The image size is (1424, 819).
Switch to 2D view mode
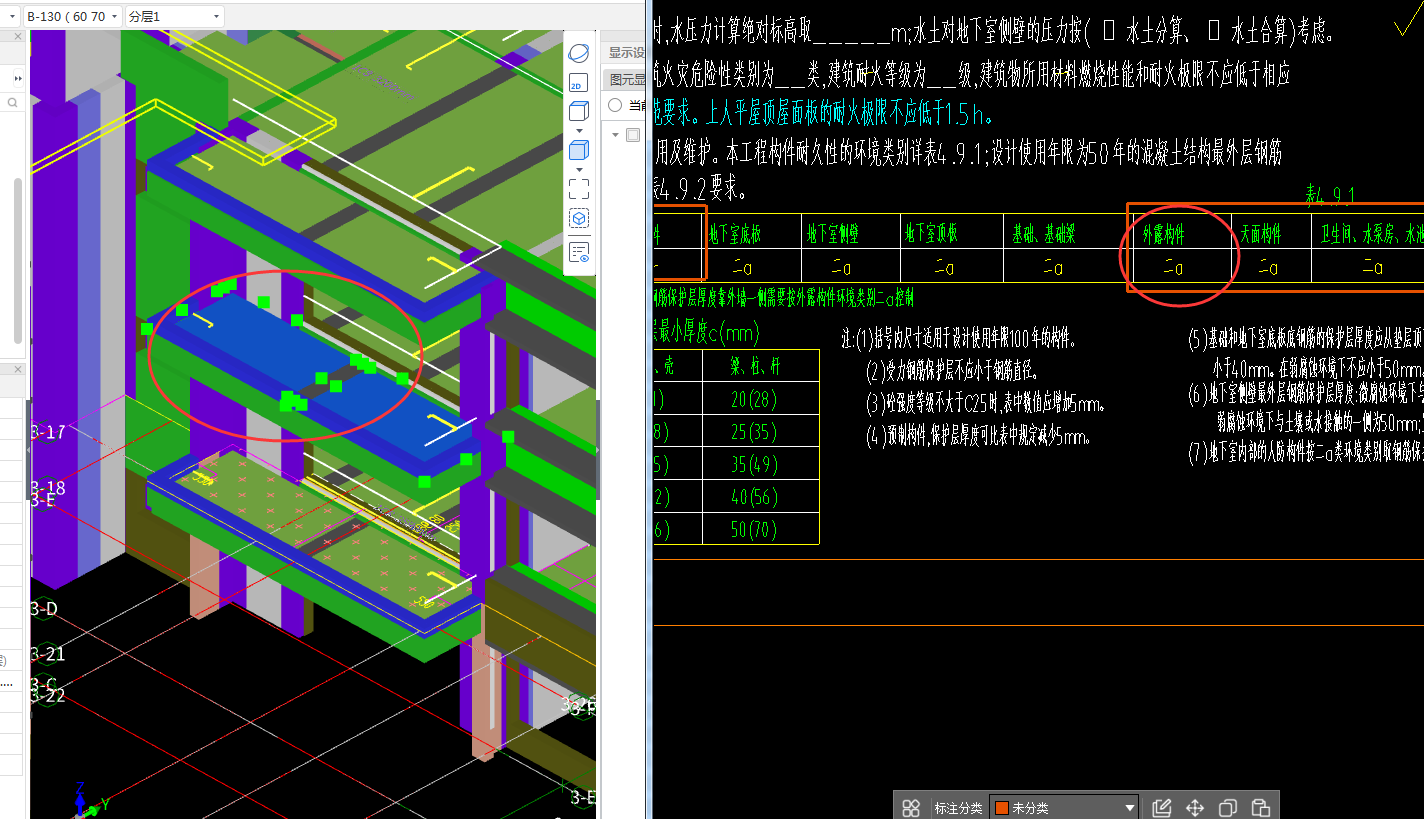pyautogui.click(x=578, y=84)
